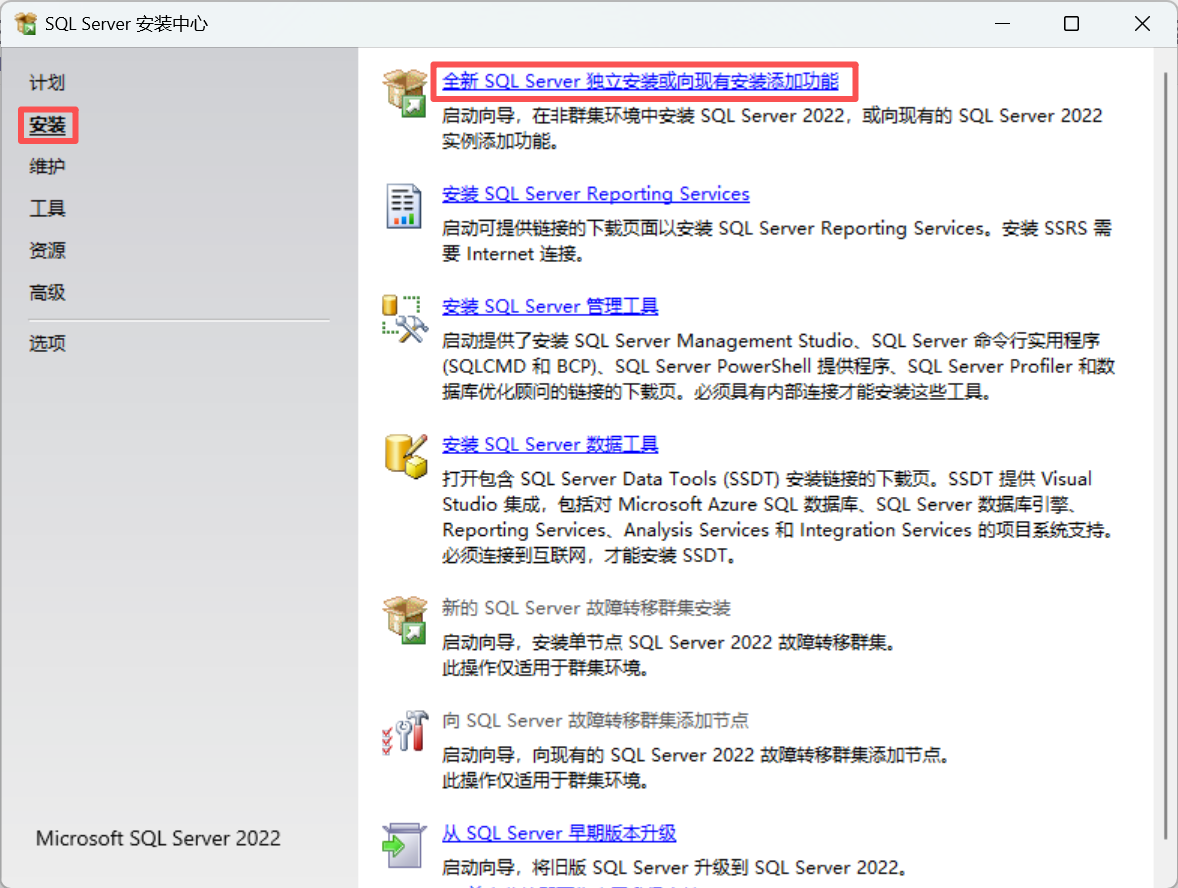The width and height of the screenshot is (1178, 888).
Task: Open the 工具 section
Action: point(46,207)
